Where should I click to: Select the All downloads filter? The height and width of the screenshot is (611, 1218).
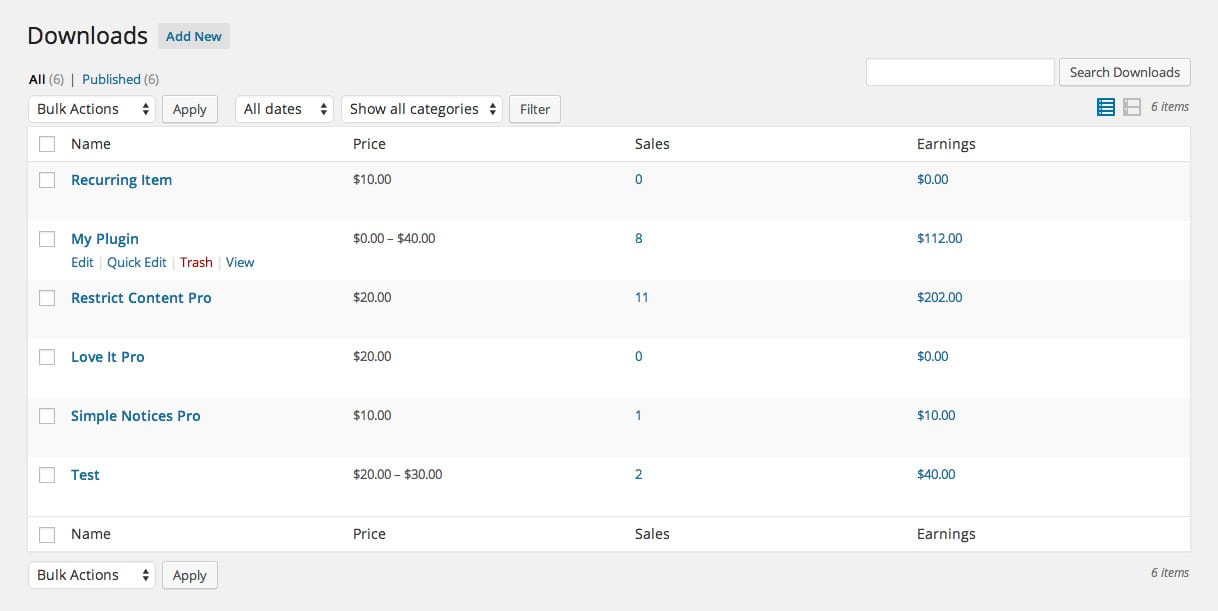point(37,79)
